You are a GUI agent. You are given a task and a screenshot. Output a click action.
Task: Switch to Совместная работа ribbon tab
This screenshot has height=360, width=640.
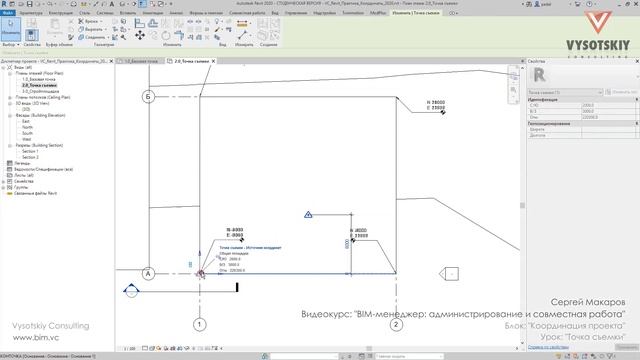[247, 13]
